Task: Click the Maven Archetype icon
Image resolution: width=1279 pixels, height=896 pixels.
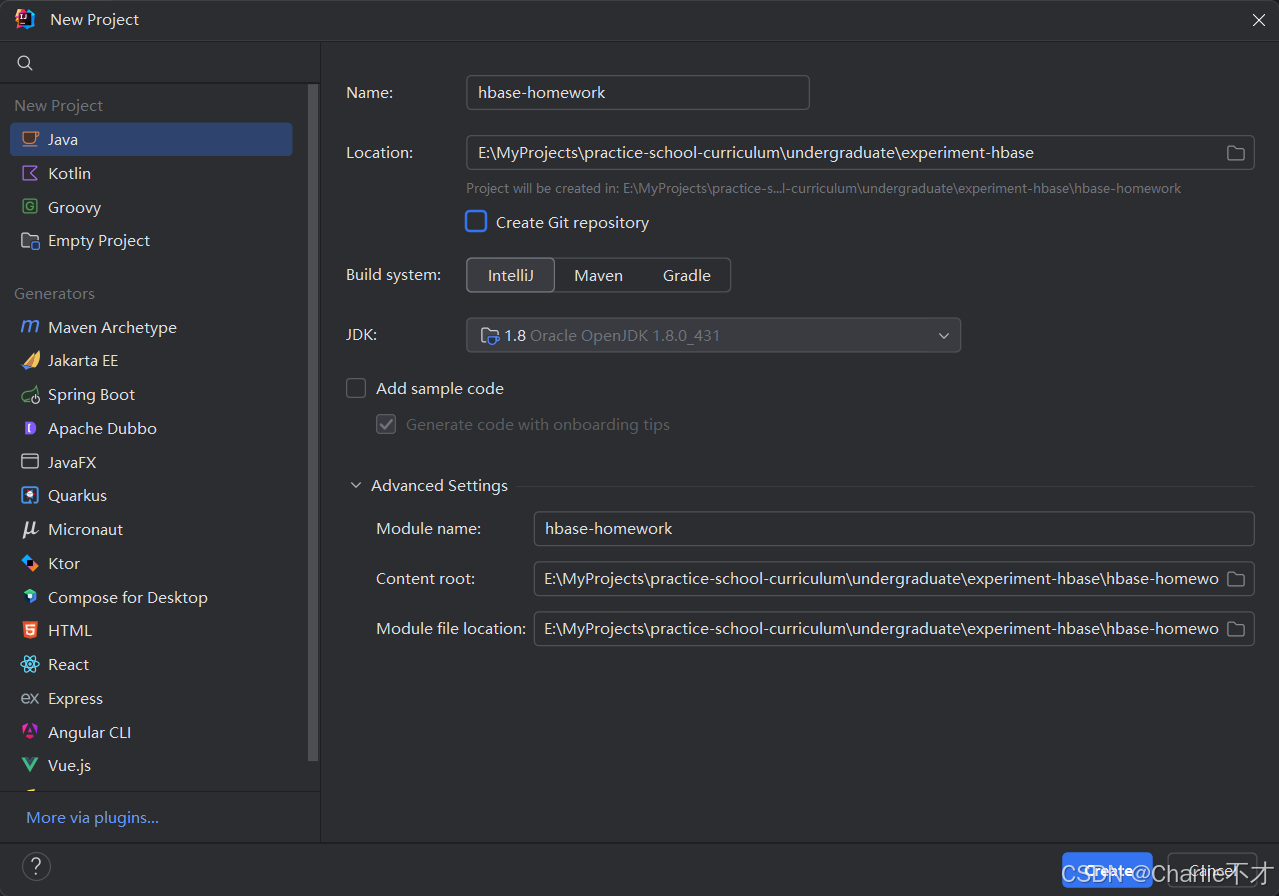Action: (x=30, y=327)
